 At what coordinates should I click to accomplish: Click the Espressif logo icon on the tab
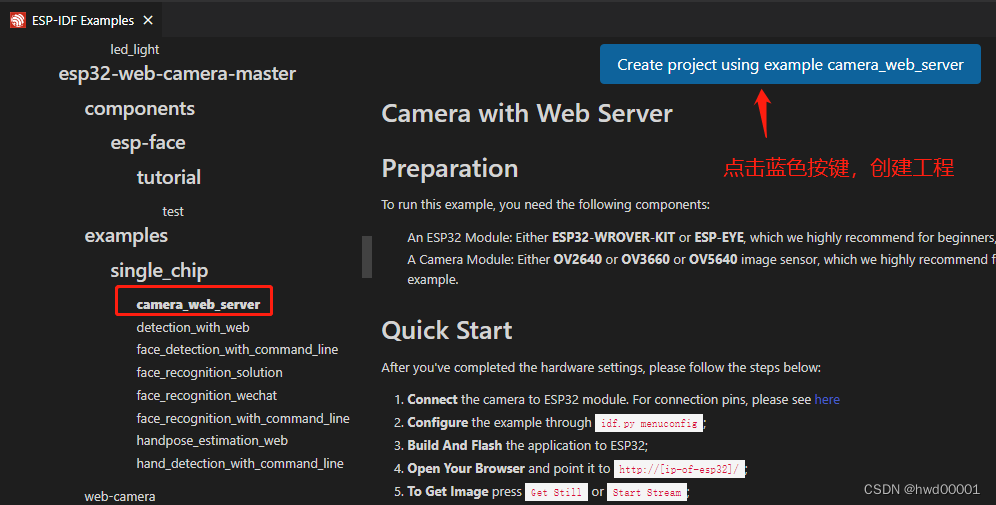point(18,20)
